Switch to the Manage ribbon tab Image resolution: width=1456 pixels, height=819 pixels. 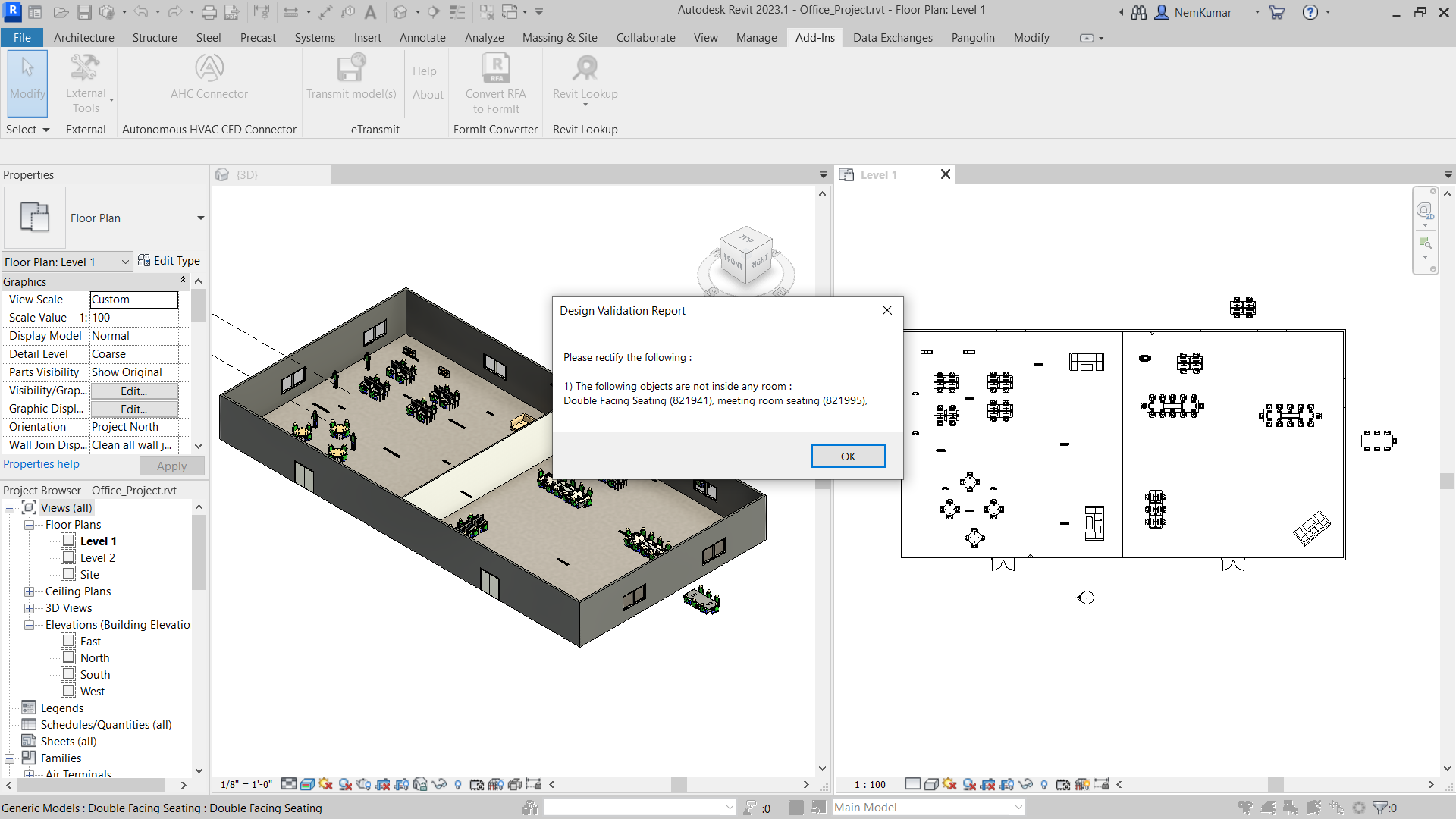click(x=756, y=38)
